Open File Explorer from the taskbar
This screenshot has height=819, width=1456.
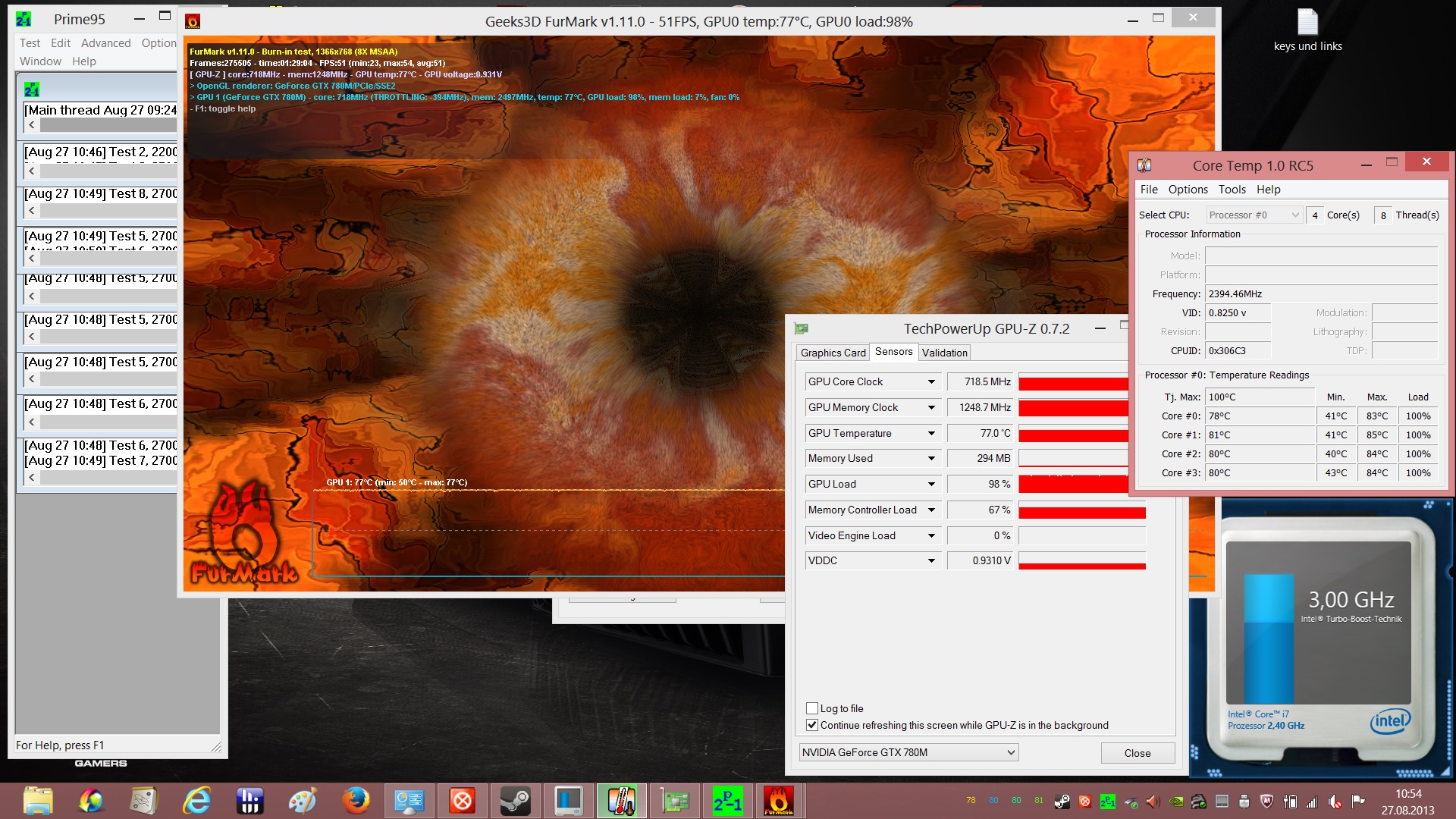[x=38, y=801]
